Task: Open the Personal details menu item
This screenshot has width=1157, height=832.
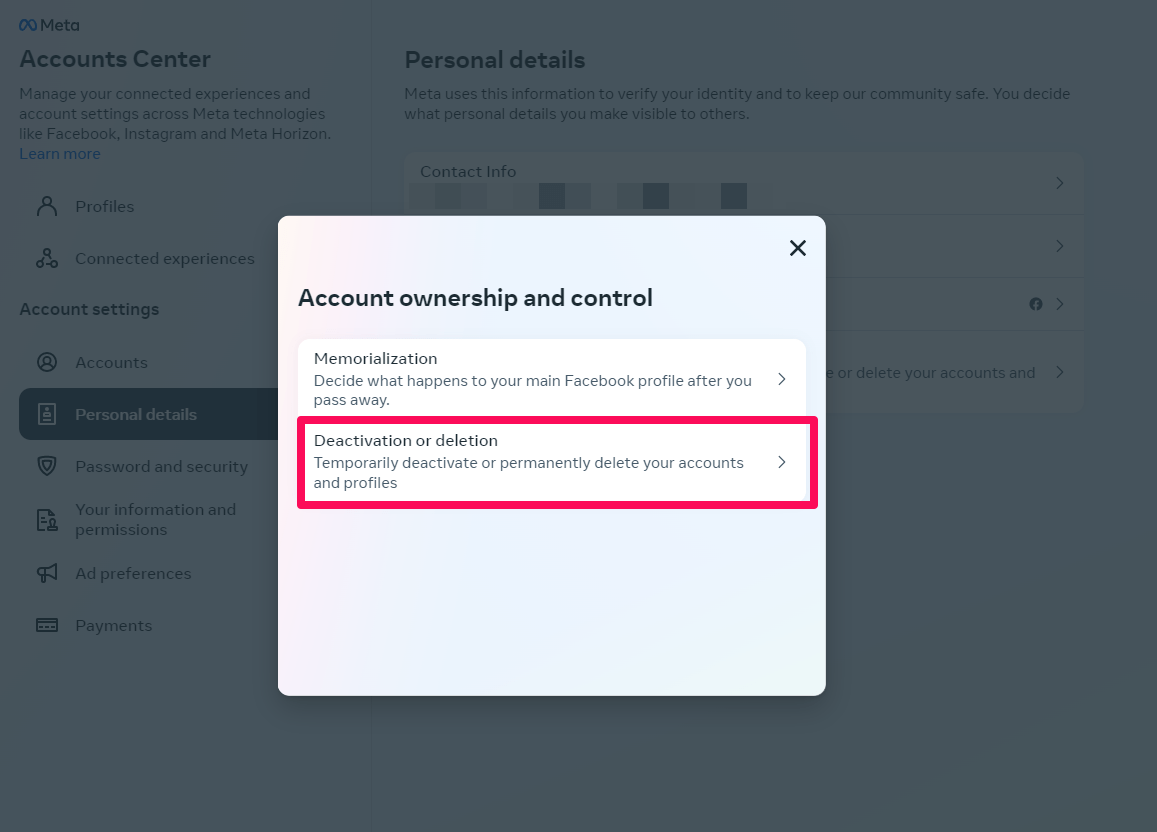Action: pyautogui.click(x=136, y=415)
